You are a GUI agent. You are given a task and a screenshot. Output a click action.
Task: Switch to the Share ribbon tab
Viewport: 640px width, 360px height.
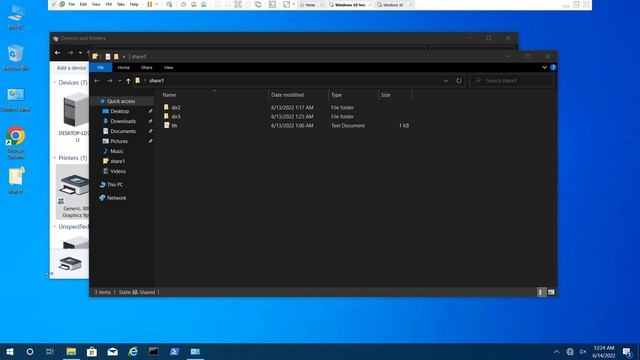[x=147, y=68]
